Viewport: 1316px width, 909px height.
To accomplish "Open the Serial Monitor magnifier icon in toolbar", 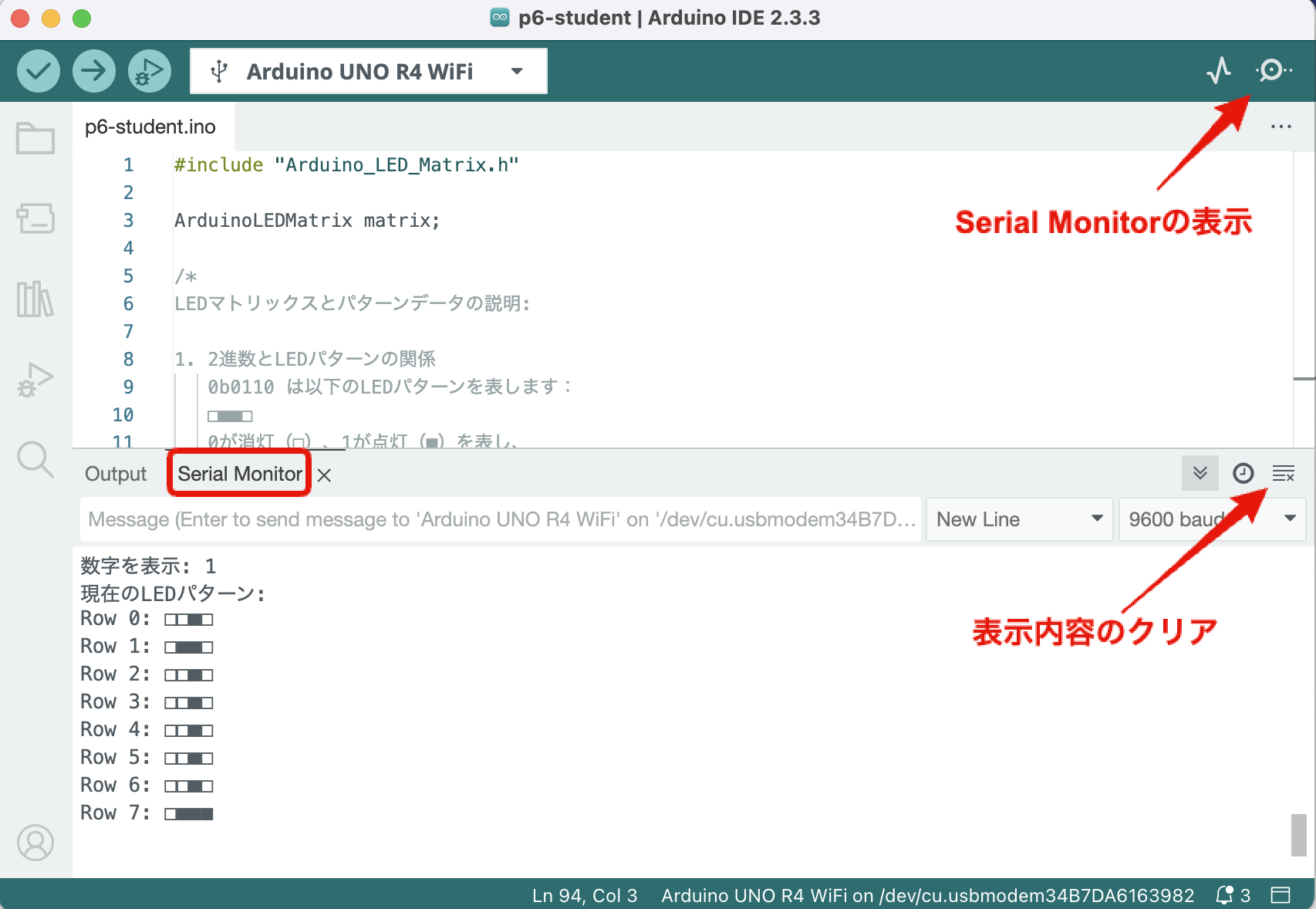I will [x=1274, y=71].
